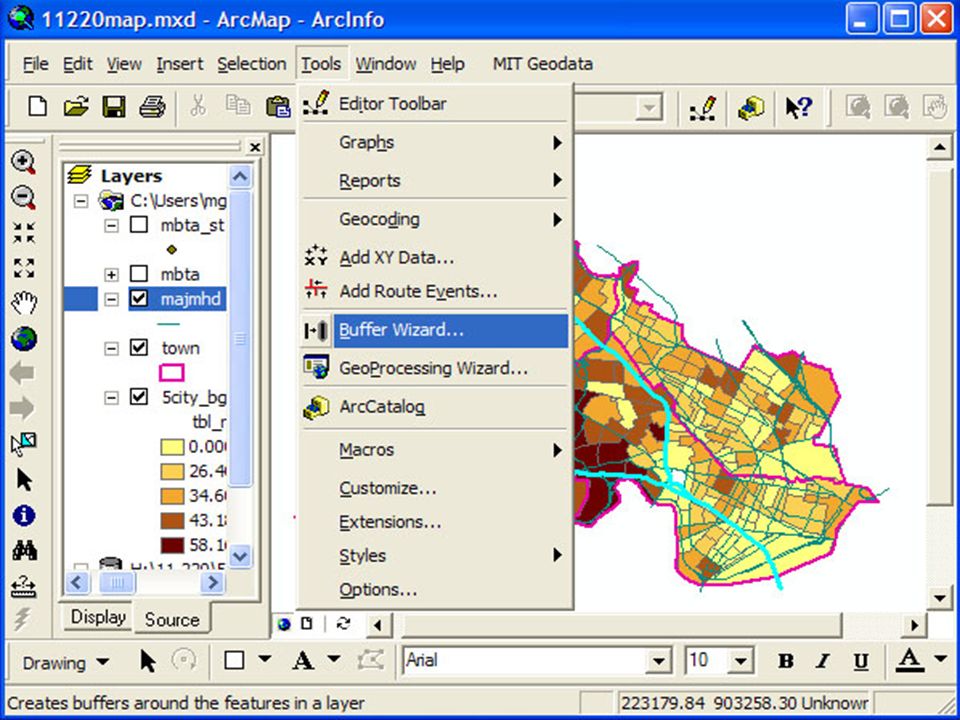Select the Select Features tool

(23, 444)
